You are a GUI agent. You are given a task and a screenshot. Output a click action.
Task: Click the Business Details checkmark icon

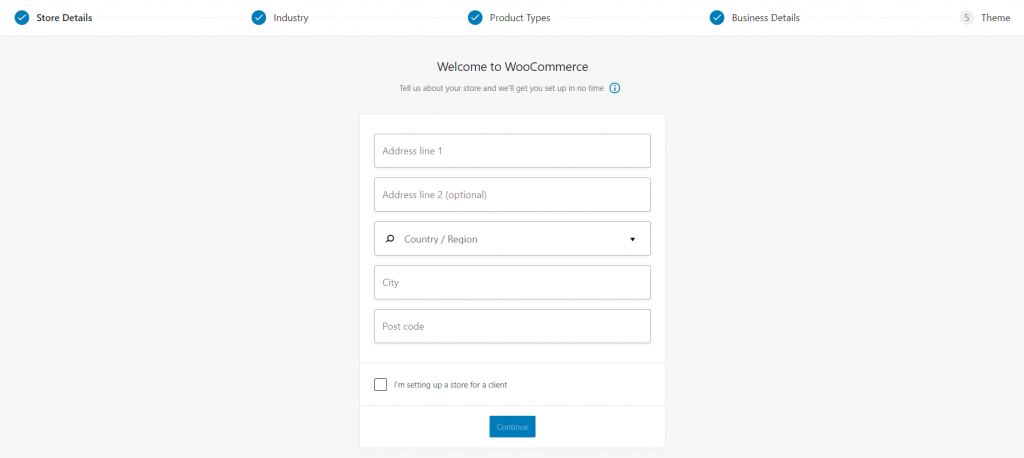(x=717, y=18)
